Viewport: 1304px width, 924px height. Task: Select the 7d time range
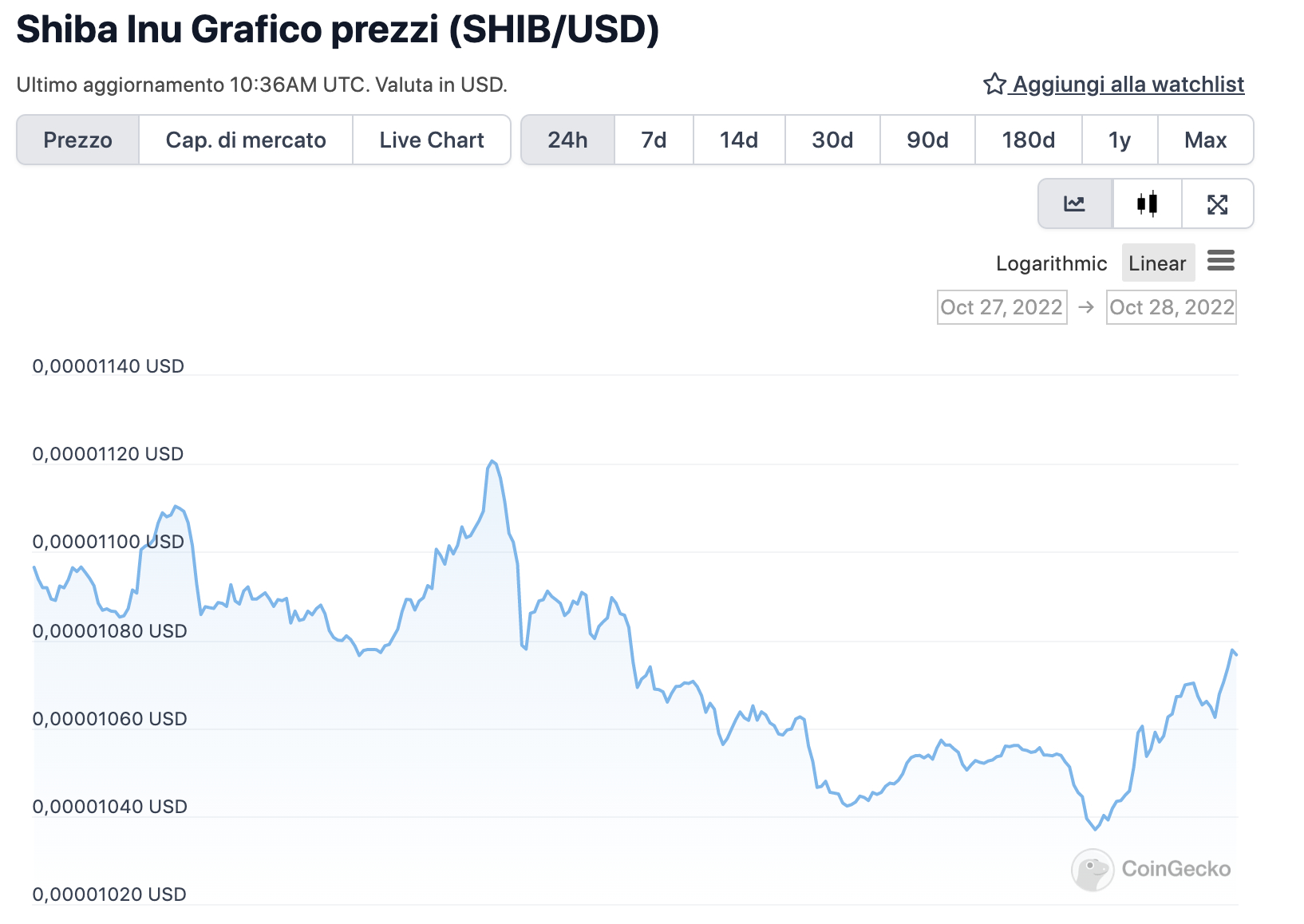(654, 140)
